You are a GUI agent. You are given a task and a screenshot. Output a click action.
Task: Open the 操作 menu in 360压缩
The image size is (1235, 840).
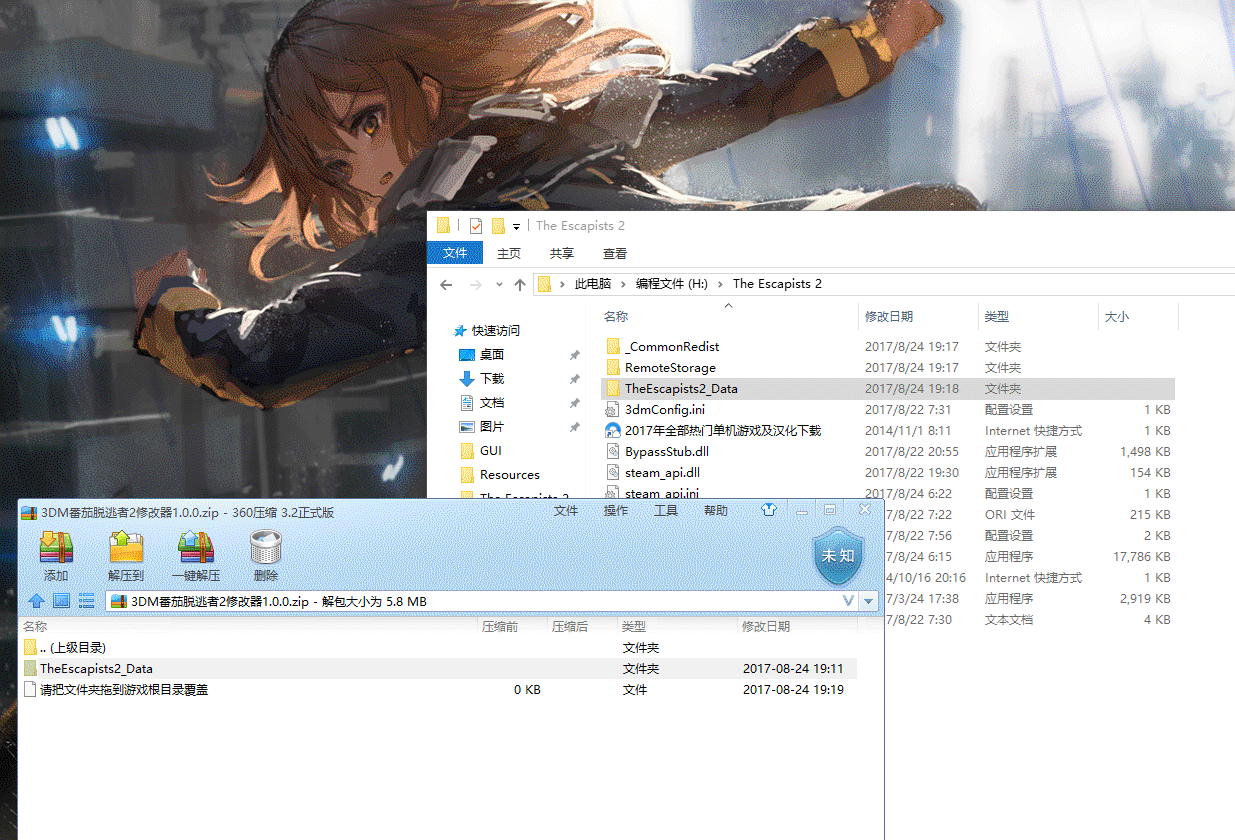click(616, 511)
